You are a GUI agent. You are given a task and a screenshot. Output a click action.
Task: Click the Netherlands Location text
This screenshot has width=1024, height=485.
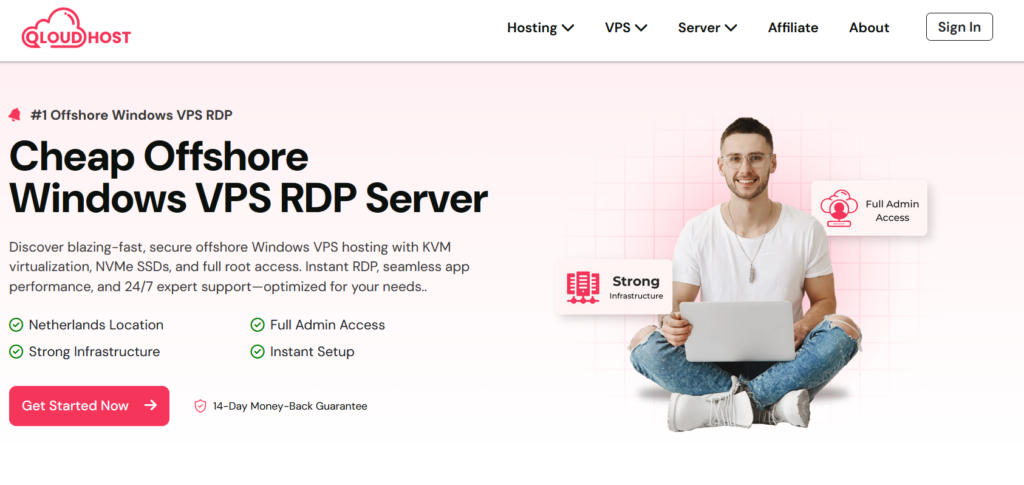[x=96, y=324]
